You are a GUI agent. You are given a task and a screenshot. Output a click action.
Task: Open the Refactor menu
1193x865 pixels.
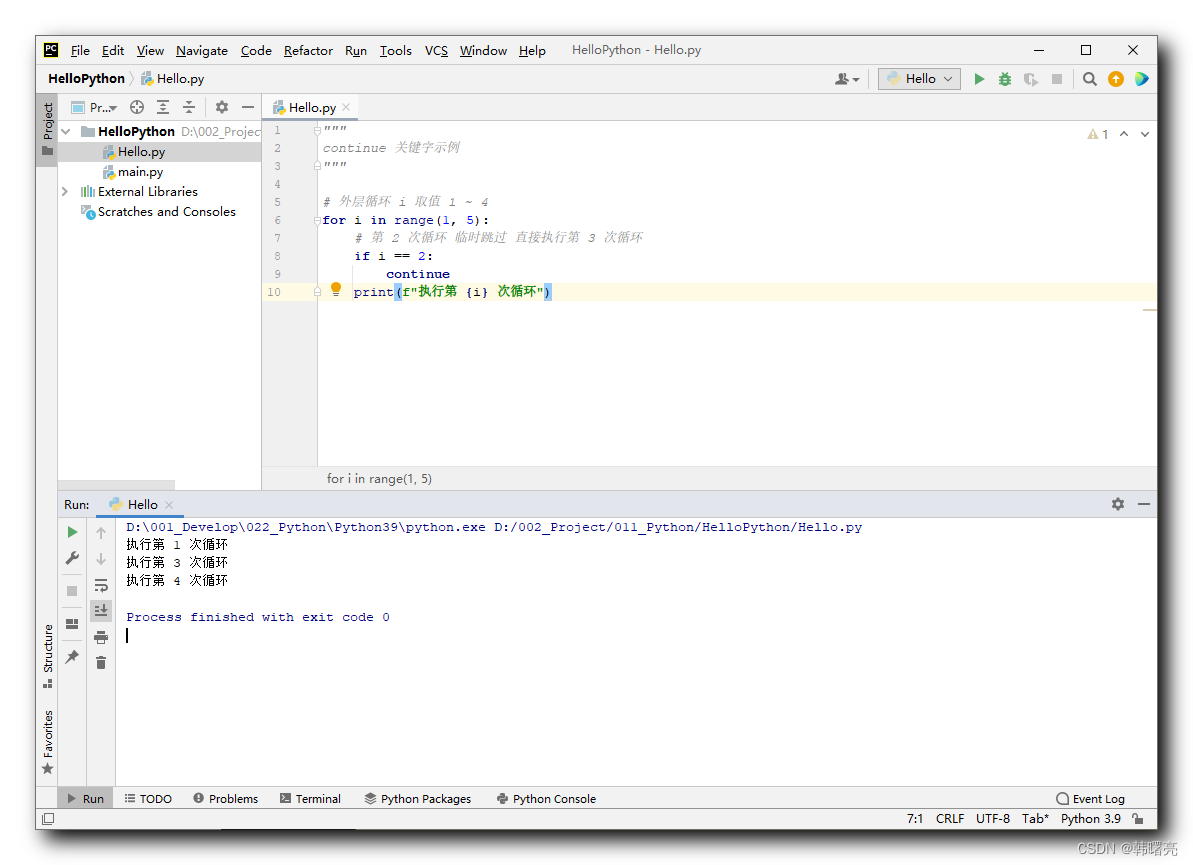point(308,50)
